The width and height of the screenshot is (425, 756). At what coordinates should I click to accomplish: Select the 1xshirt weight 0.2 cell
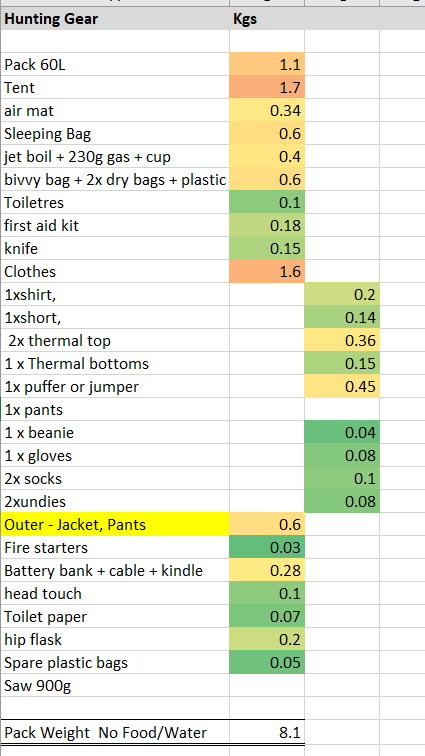click(342, 295)
